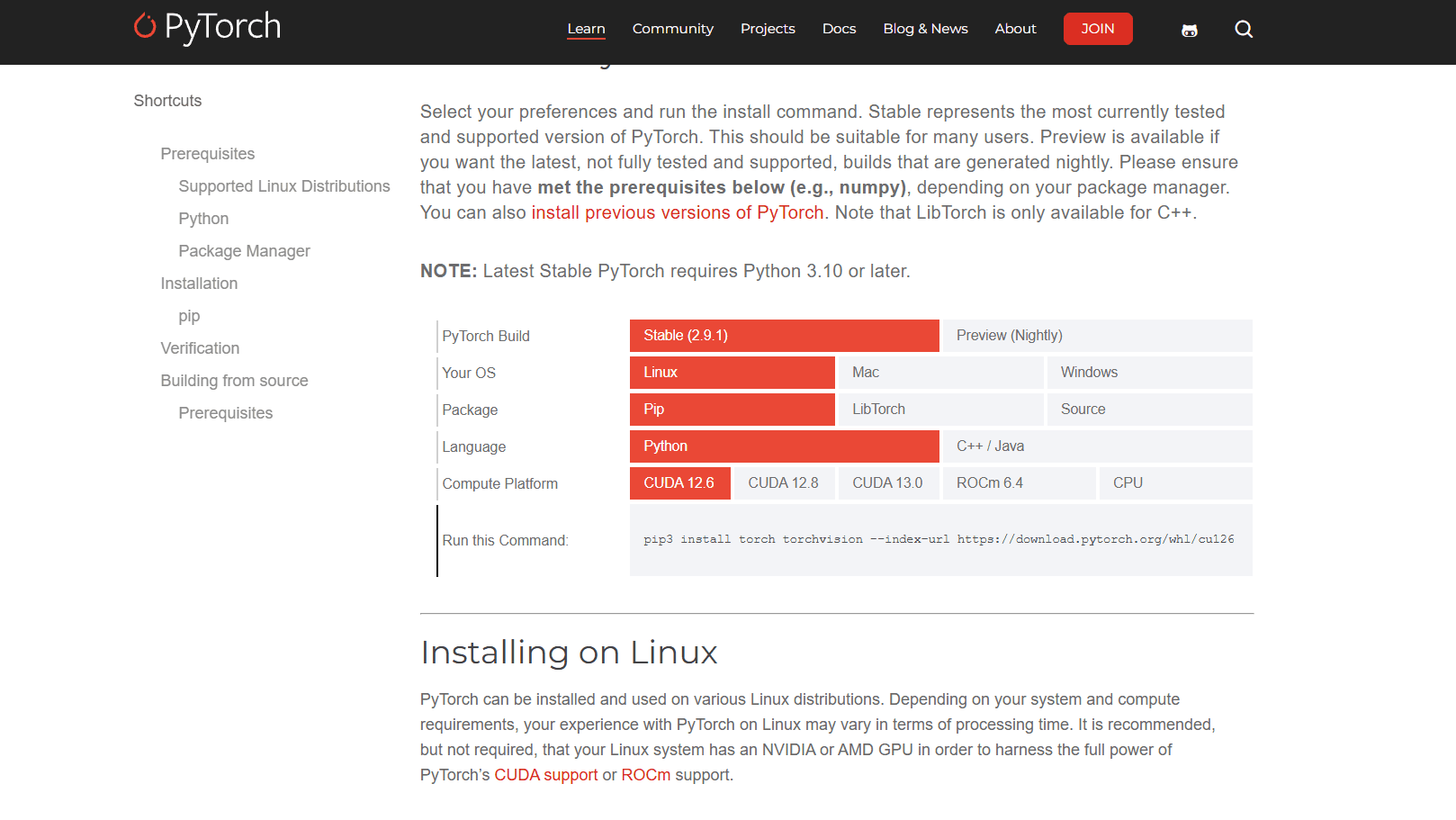Click the Installing on Linux heading
This screenshot has width=1456, height=820.
(x=569, y=653)
